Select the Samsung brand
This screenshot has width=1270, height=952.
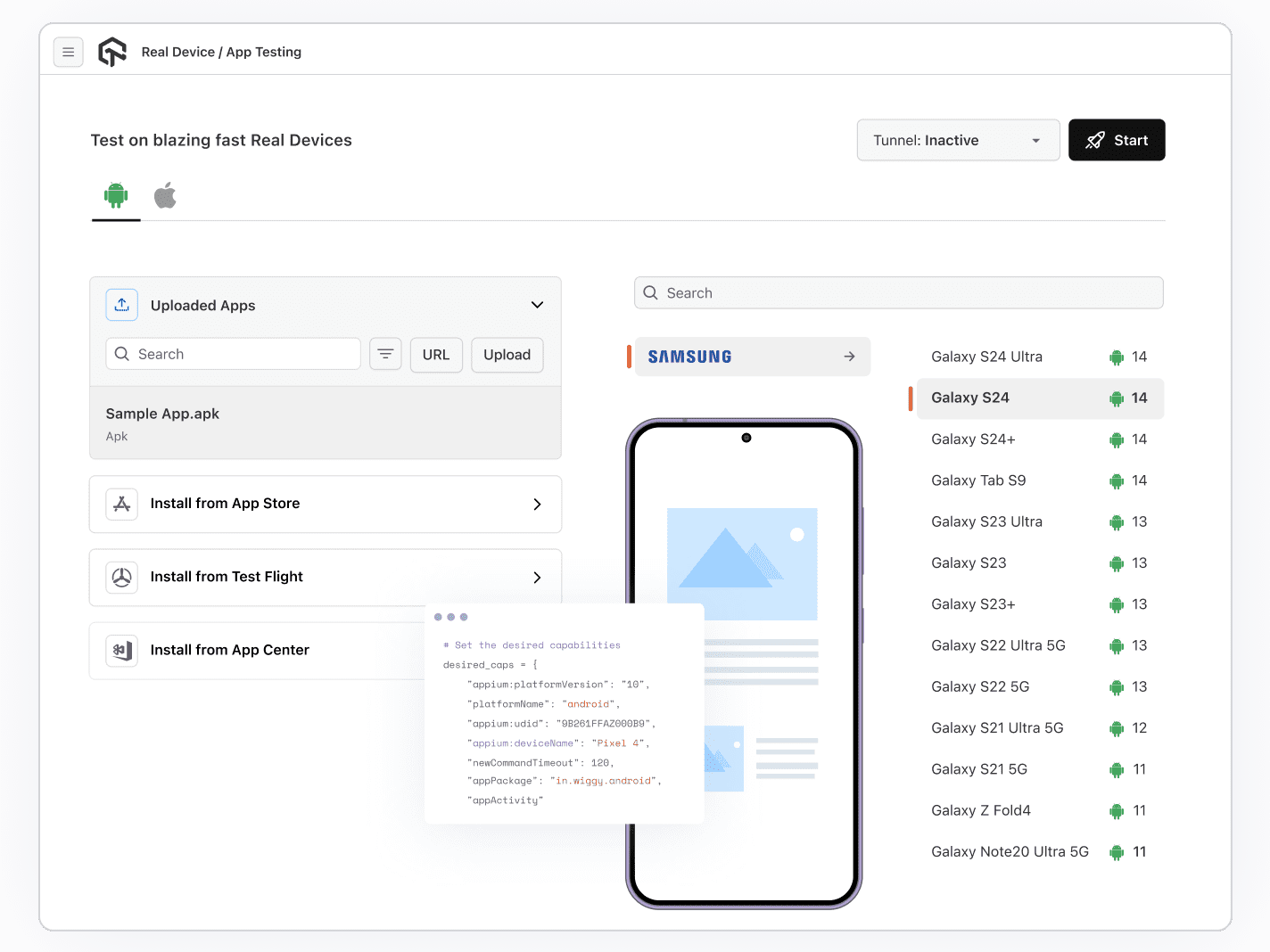pos(753,357)
